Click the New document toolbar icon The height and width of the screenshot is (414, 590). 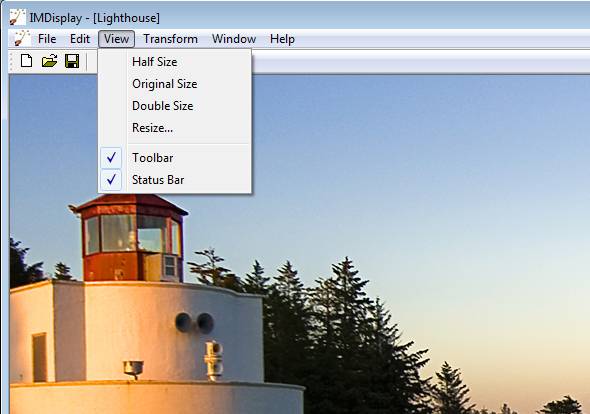[26, 61]
